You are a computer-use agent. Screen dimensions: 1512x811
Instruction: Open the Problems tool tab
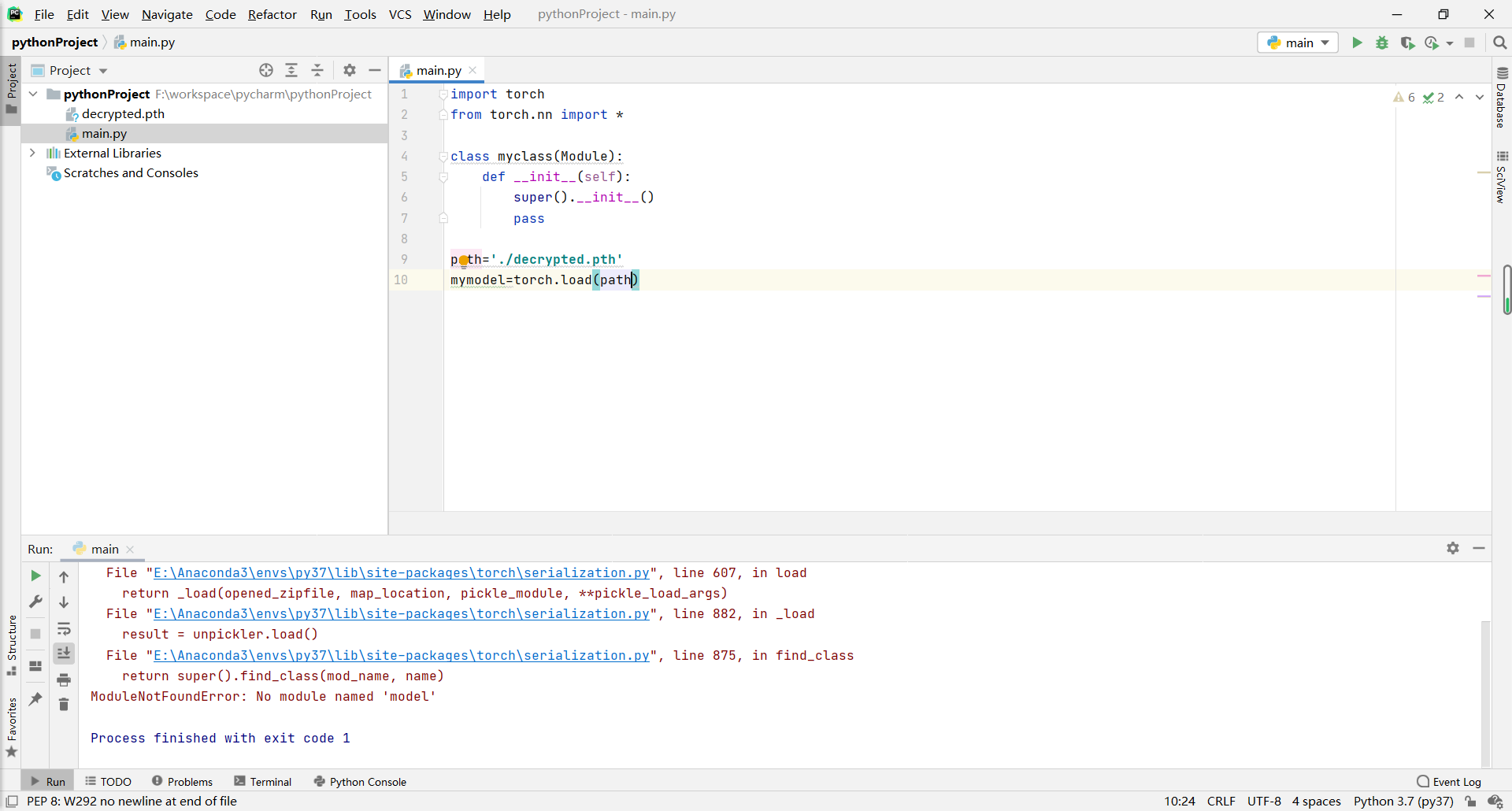coord(182,781)
